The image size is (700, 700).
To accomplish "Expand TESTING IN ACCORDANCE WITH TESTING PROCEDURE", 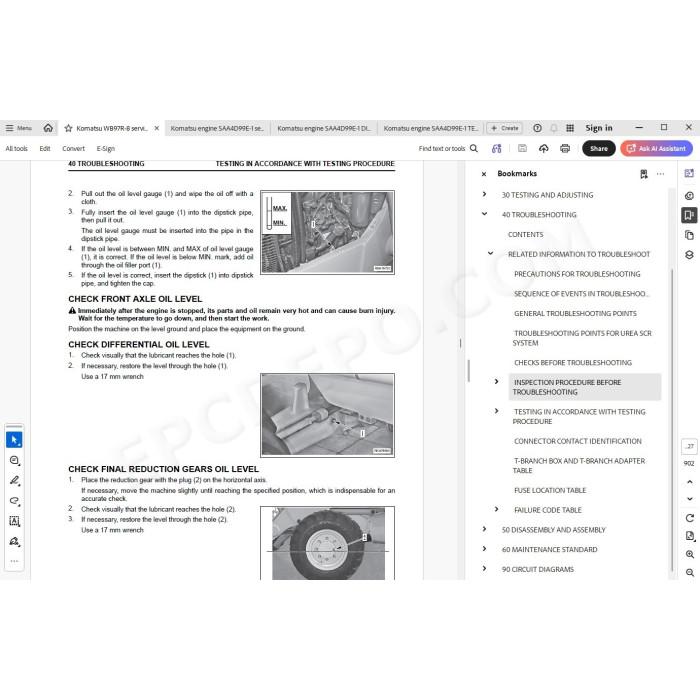I will (x=496, y=411).
